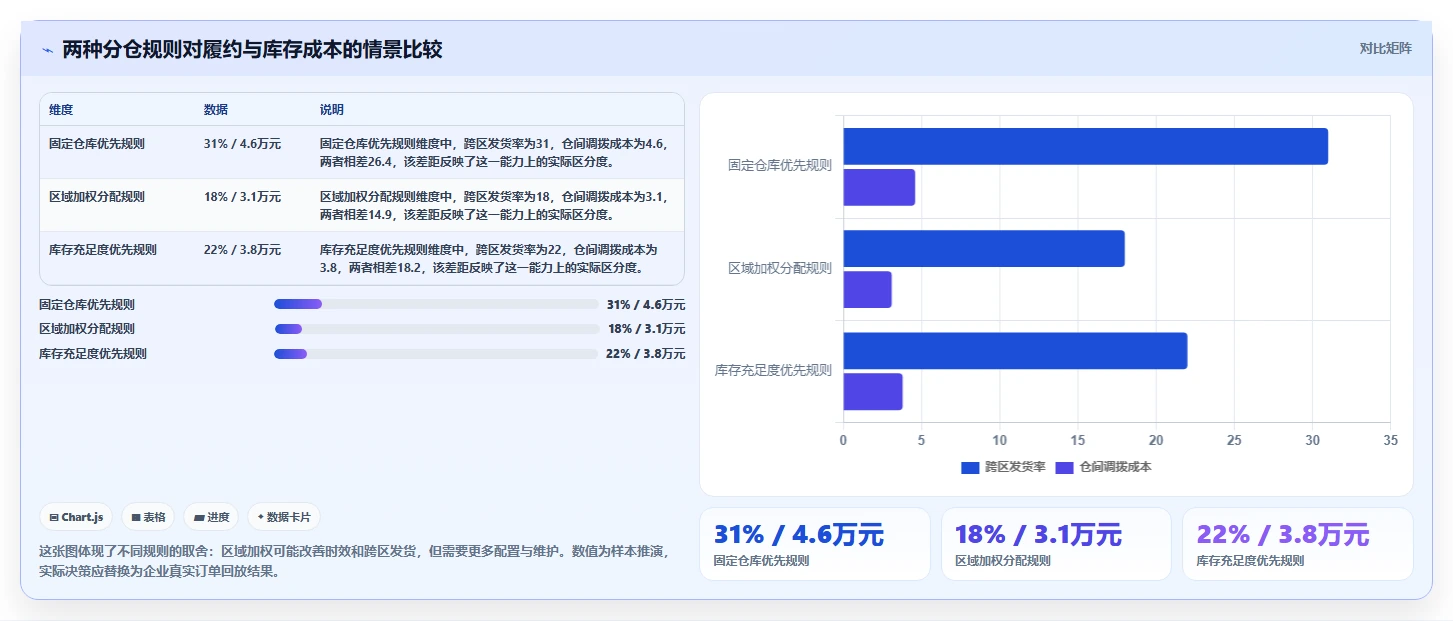
Task: Click the page title 两种分仓规则对履约与库存成本的情景比较
Action: (x=252, y=50)
